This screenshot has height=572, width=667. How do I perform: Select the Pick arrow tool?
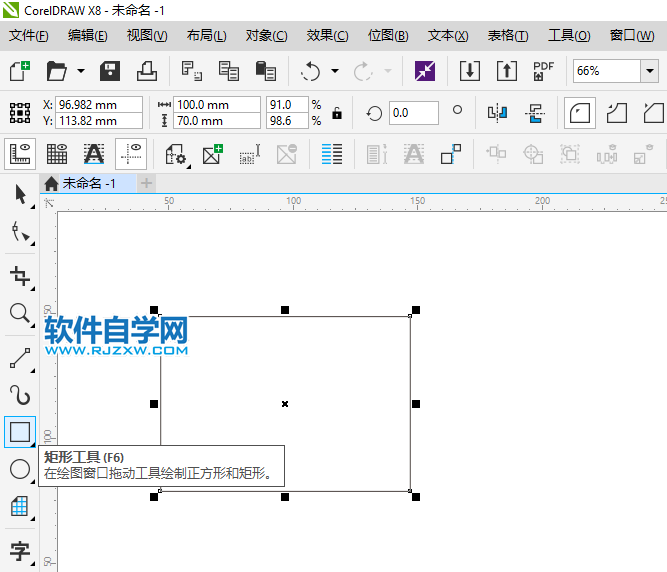(20, 195)
